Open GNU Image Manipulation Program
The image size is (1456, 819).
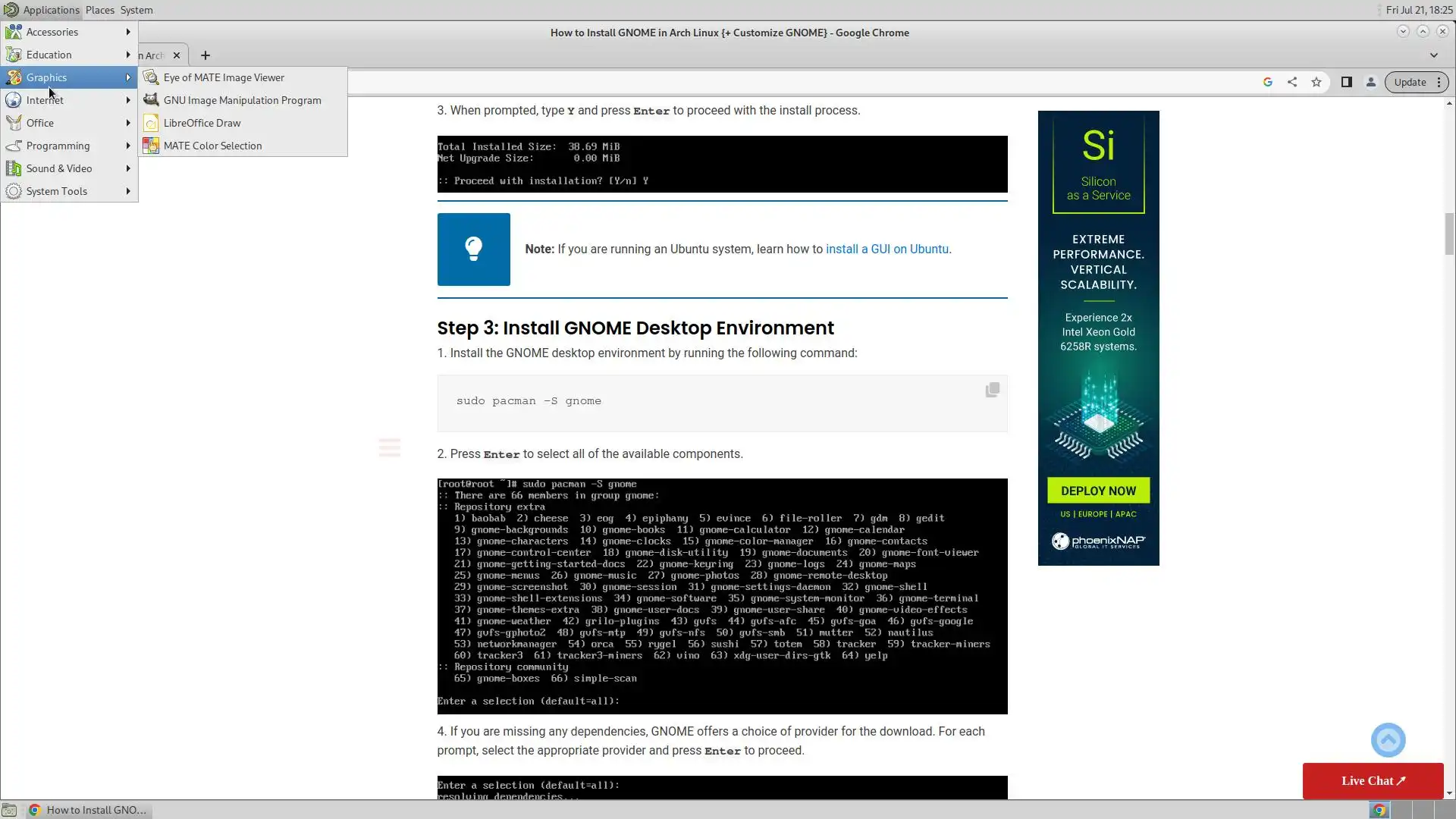click(x=242, y=100)
